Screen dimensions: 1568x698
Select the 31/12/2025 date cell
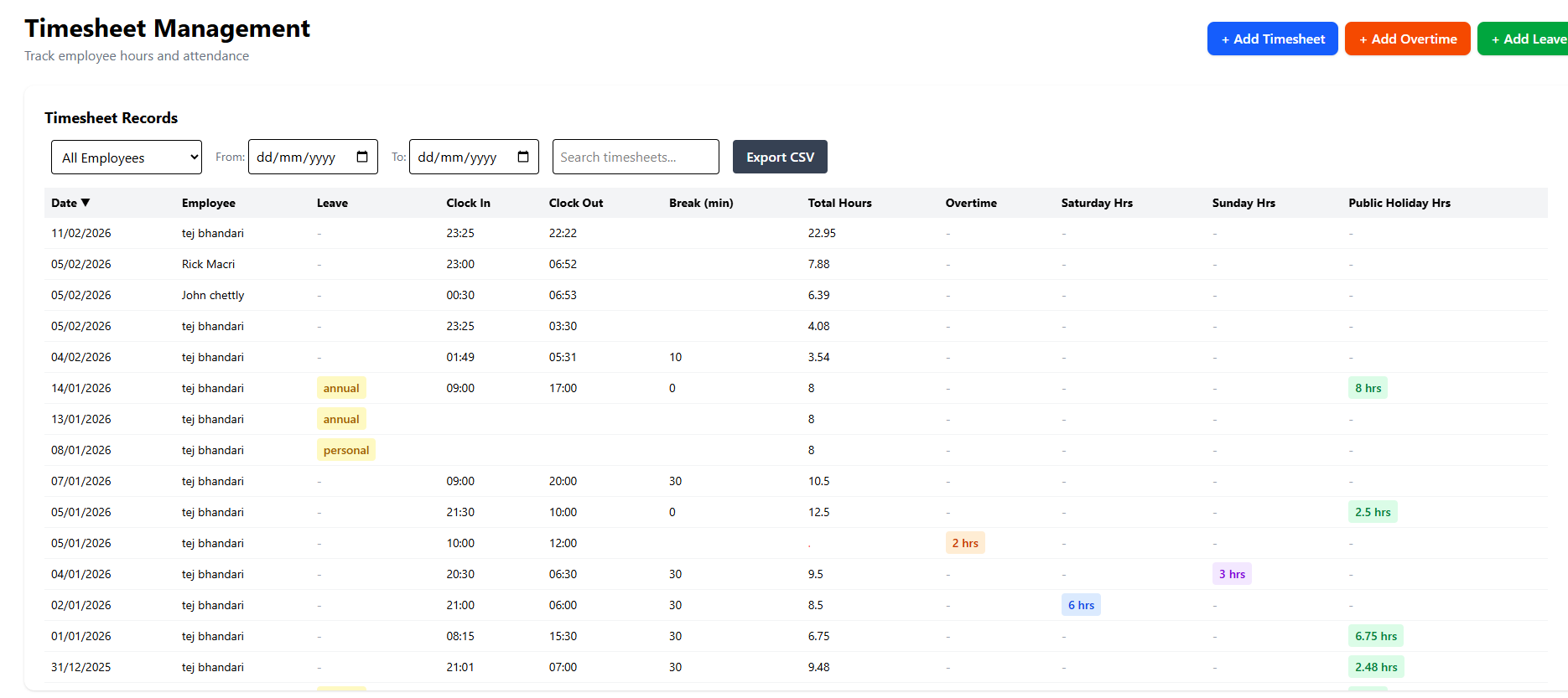tap(81, 667)
